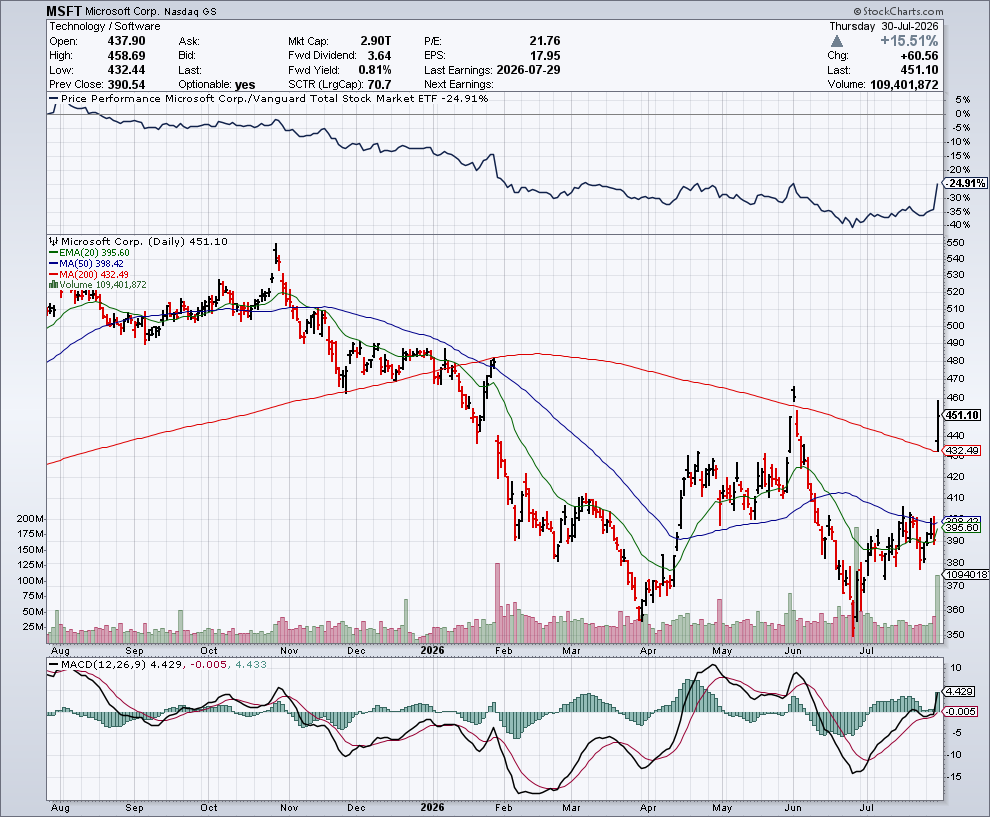
Task: Click the header Volume value 109,401,872
Action: click(x=904, y=85)
